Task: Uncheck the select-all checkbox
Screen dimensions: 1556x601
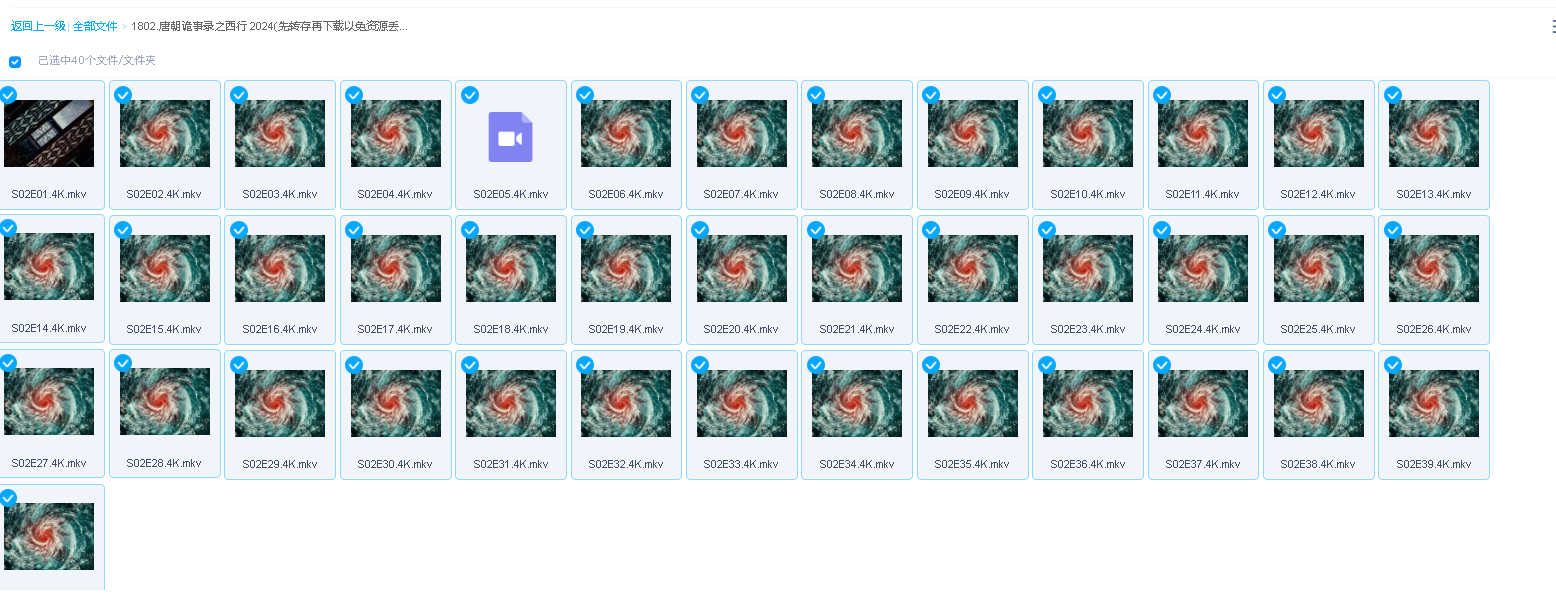Action: click(x=15, y=62)
